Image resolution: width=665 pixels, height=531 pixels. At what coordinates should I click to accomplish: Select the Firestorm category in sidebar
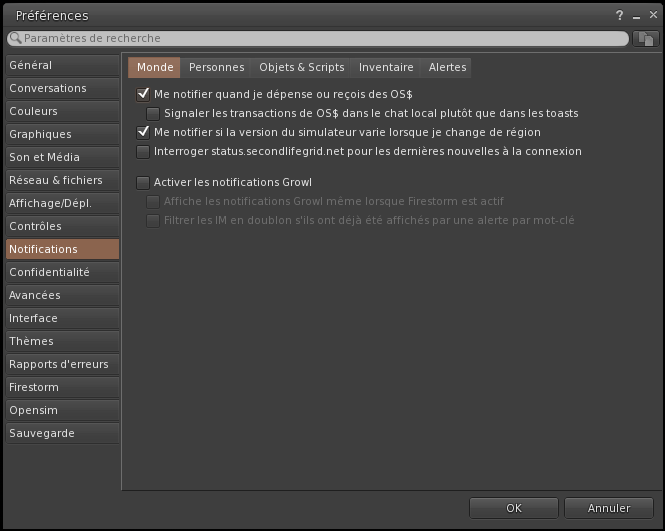(x=62, y=387)
